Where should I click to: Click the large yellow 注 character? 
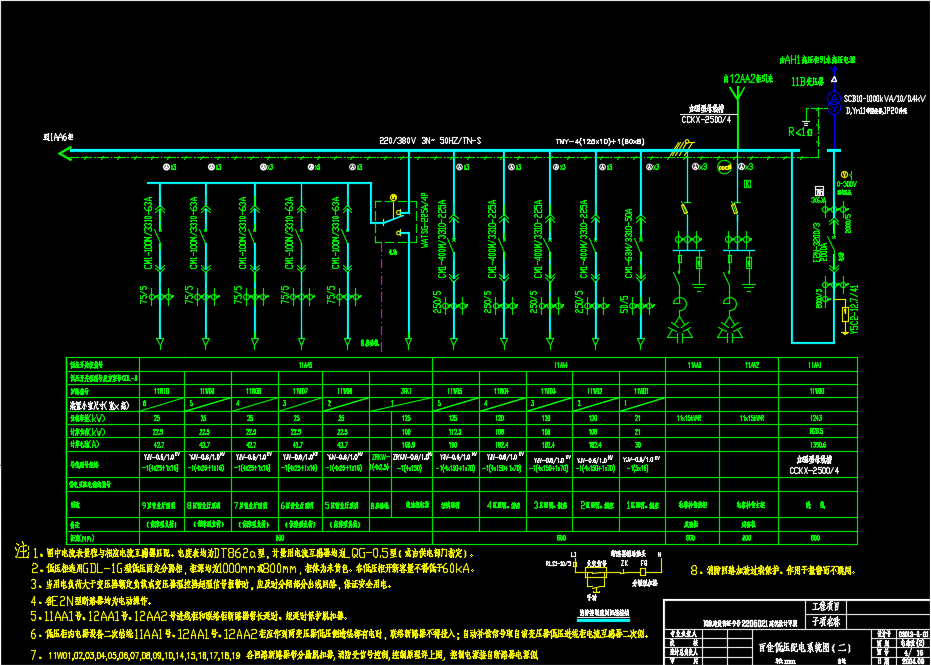click(x=22, y=551)
